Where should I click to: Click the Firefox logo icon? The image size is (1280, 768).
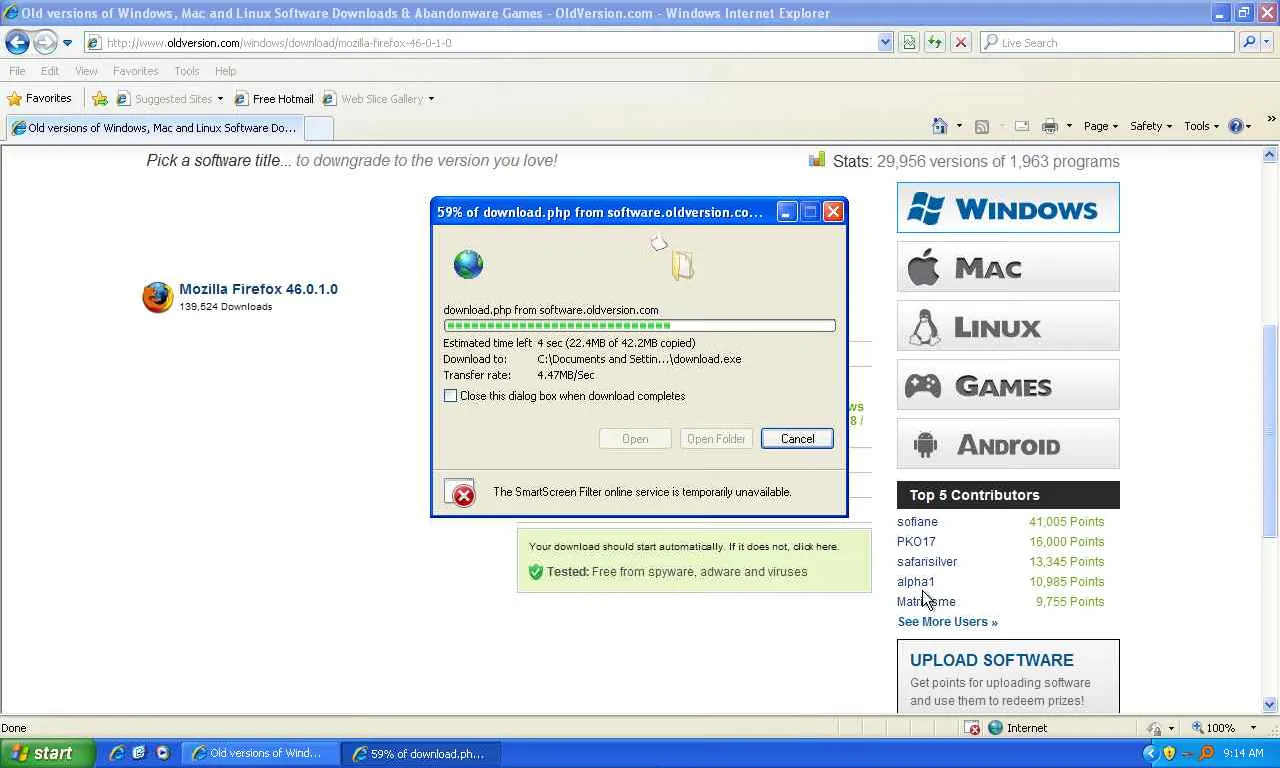pos(157,297)
